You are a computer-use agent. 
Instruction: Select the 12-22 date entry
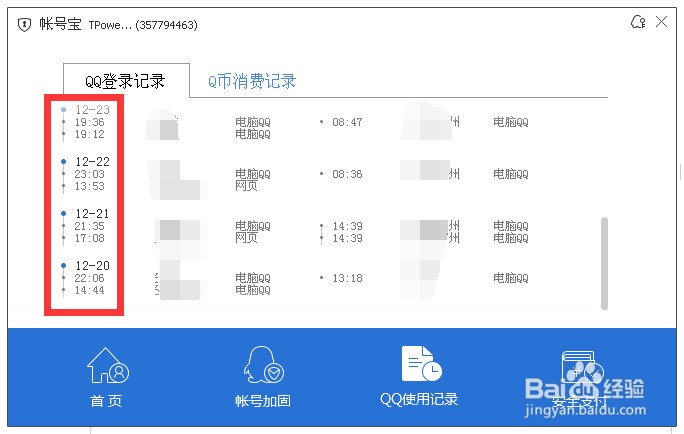(92, 161)
